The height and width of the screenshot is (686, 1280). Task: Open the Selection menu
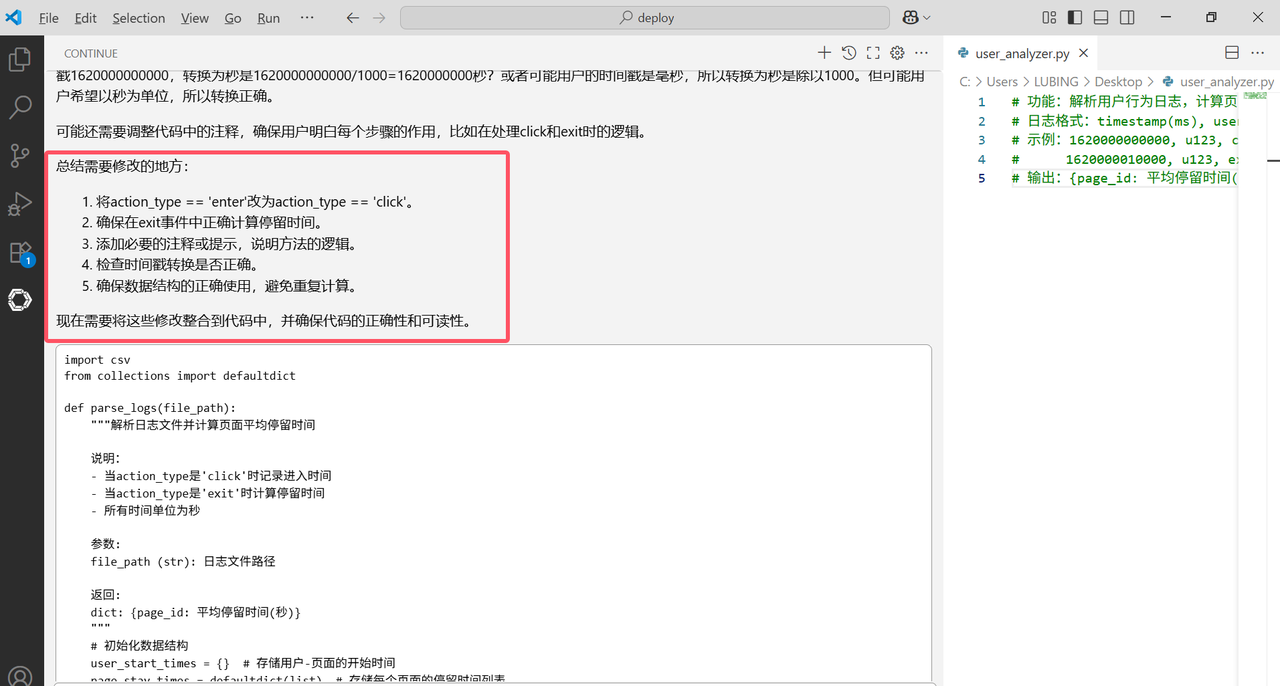[x=139, y=18]
